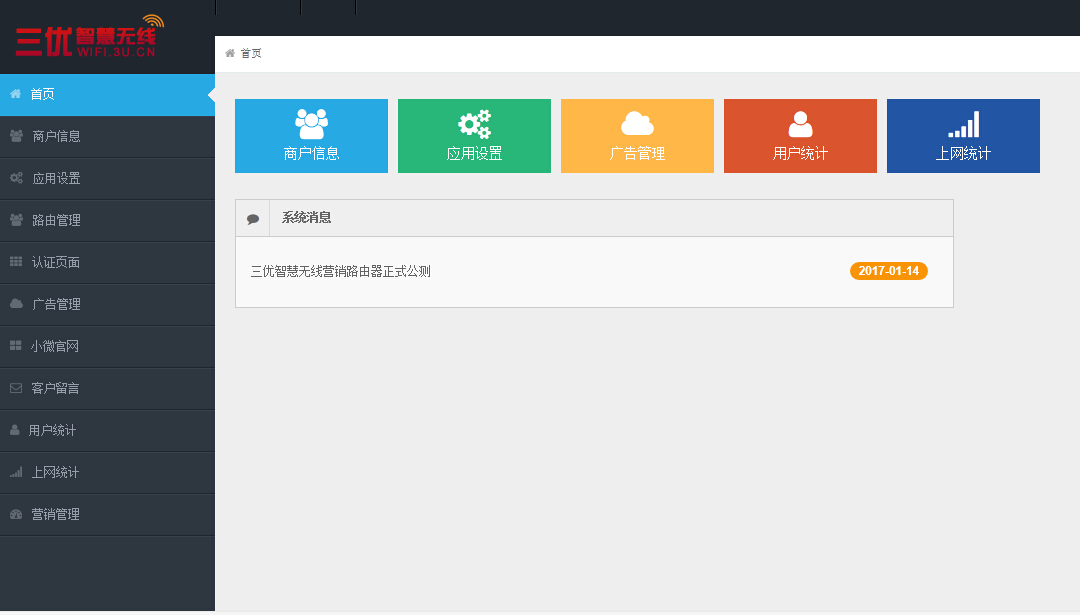
Task: Open the 用户统计 person icon tile
Action: pos(800,136)
